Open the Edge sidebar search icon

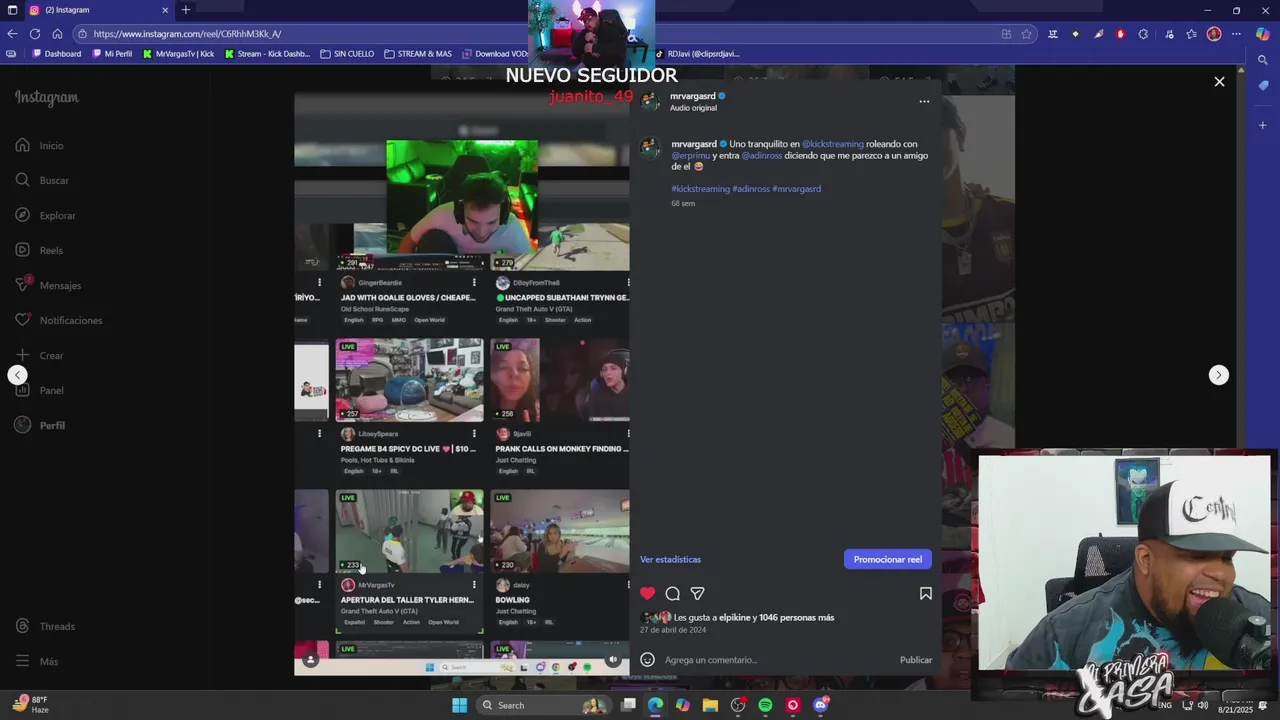(x=1263, y=61)
